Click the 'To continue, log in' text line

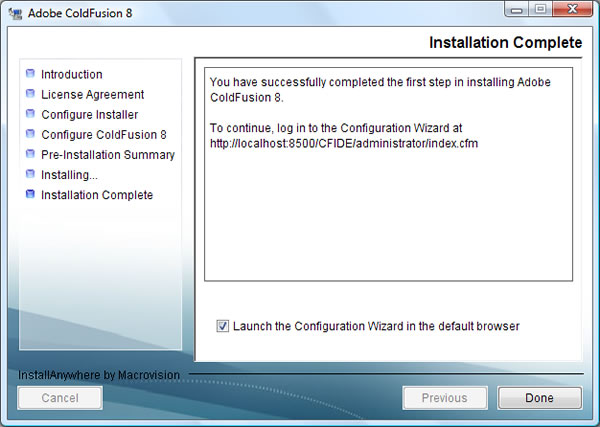click(x=336, y=128)
